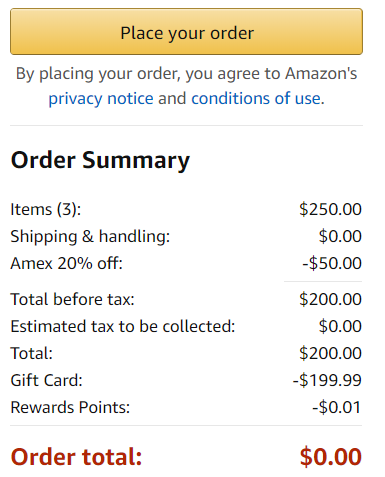
Task: Click the Shipping & handling $0.00 amount
Action: [340, 236]
